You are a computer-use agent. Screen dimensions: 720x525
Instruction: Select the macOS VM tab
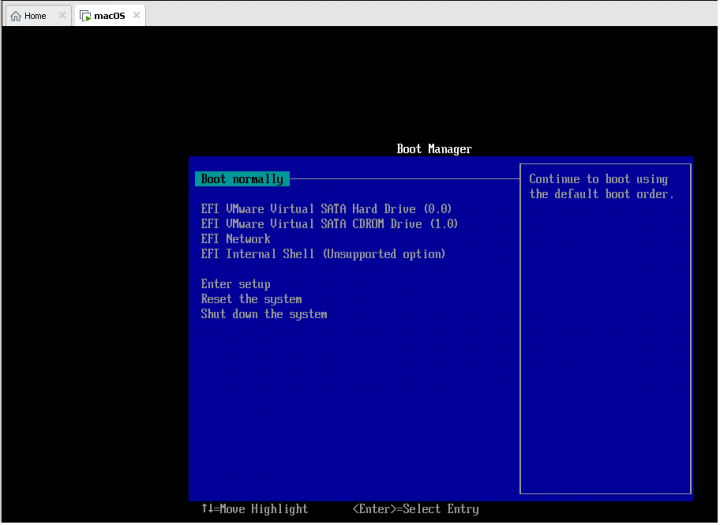109,16
